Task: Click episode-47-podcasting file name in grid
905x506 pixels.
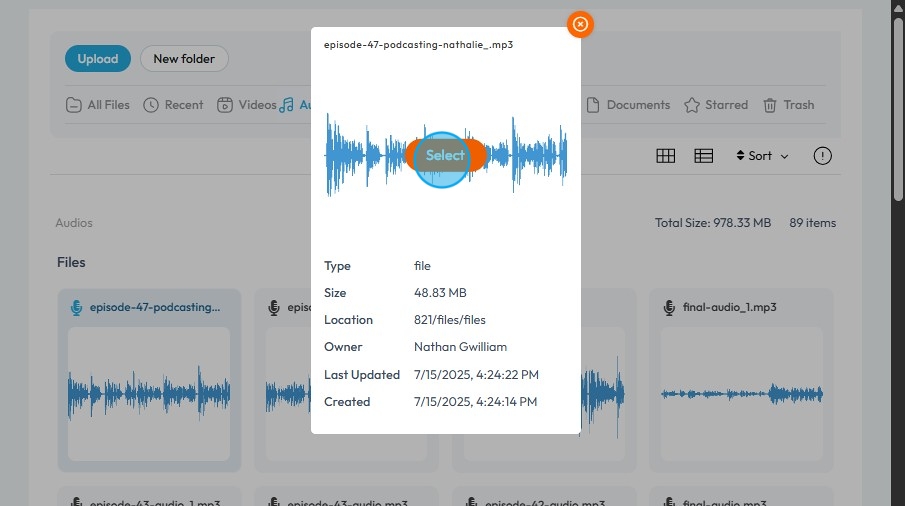Action: pyautogui.click(x=155, y=307)
